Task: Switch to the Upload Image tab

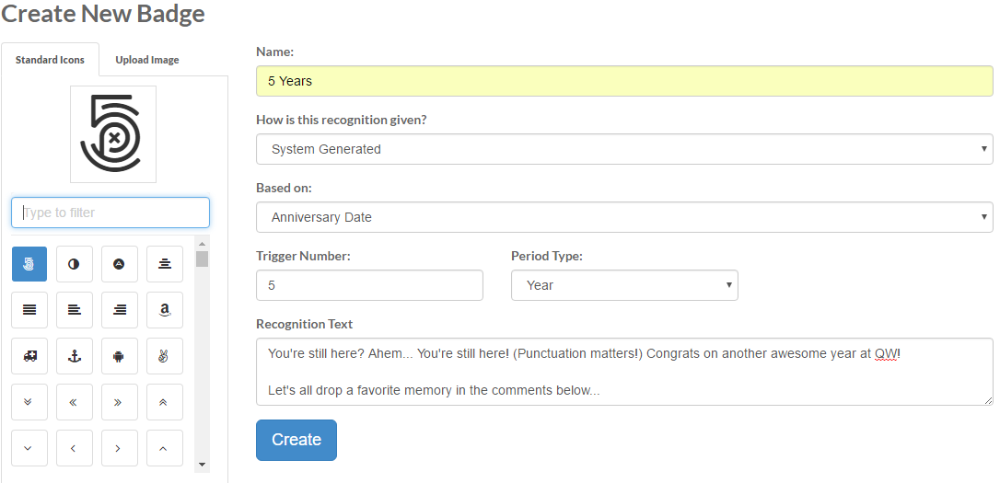Action: (147, 59)
